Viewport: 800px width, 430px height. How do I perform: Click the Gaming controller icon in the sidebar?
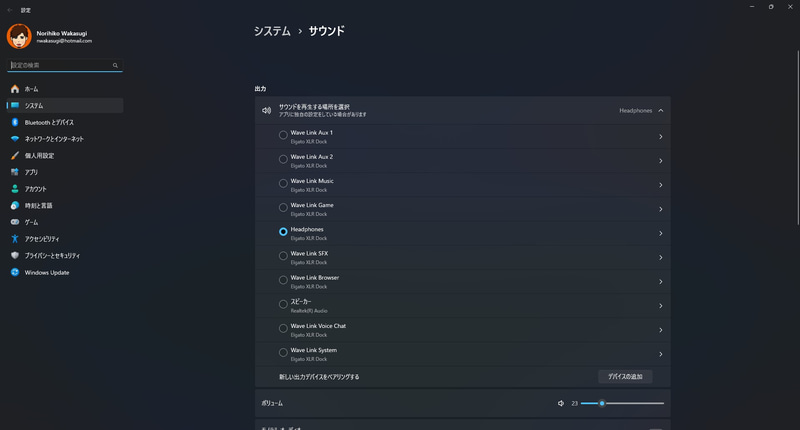(x=15, y=222)
